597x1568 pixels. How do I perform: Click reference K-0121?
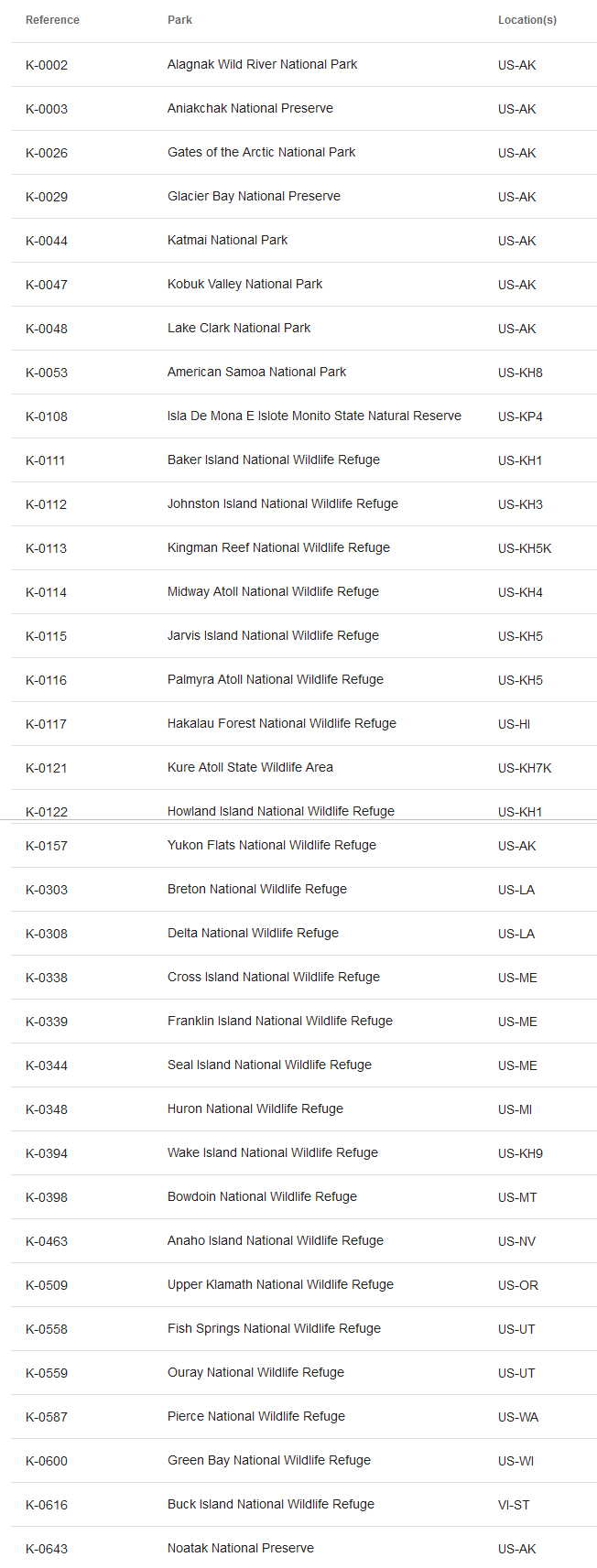point(47,768)
